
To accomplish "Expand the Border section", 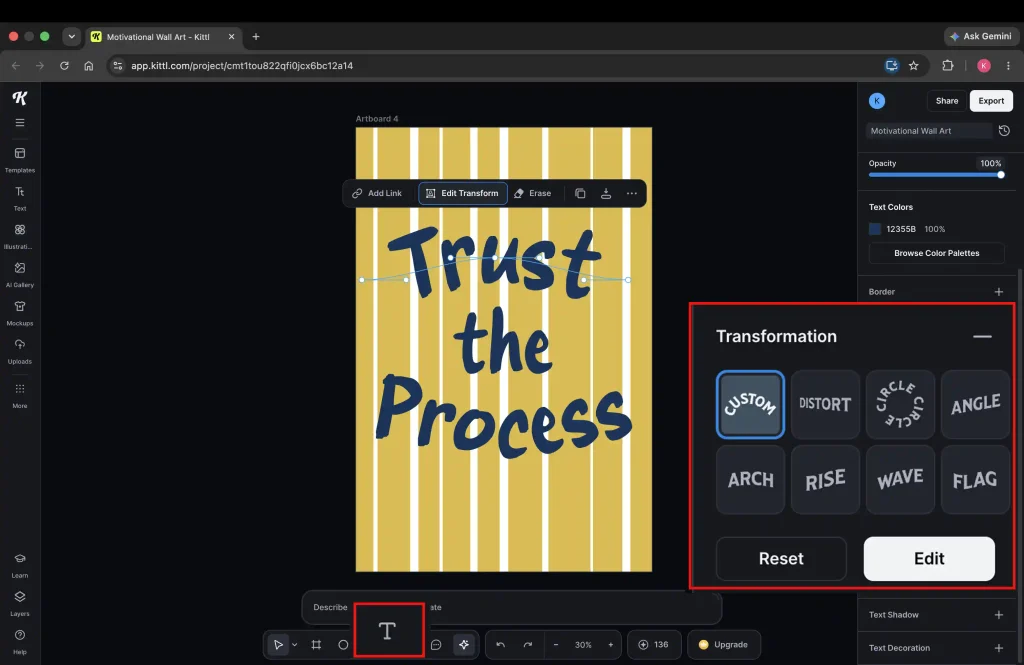I will click(999, 292).
